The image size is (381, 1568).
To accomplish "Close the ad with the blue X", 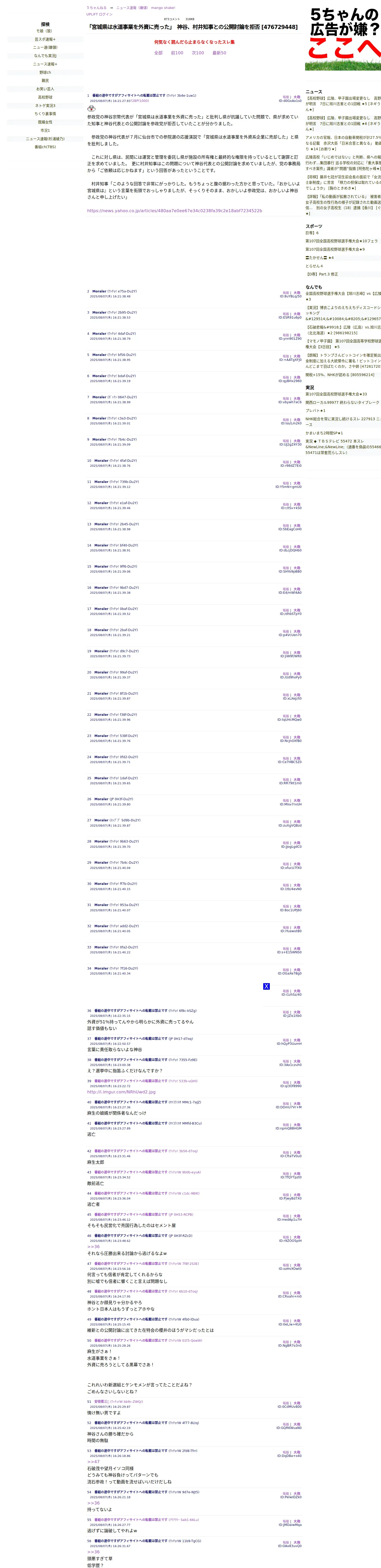I will tap(266, 986).
